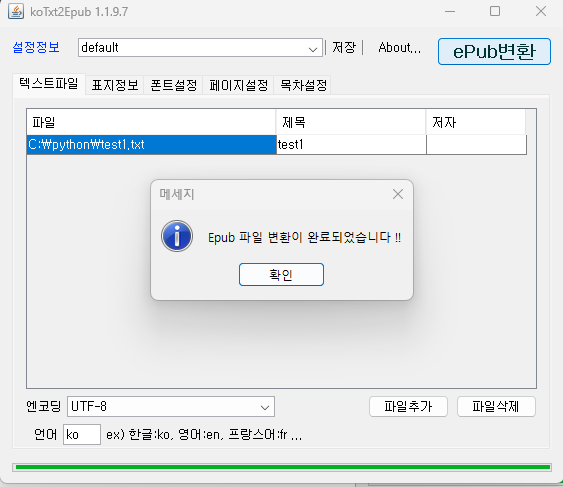Viewport: 563px width, 487px height.
Task: Switch to the 폰트설정 tab
Action: (173, 85)
